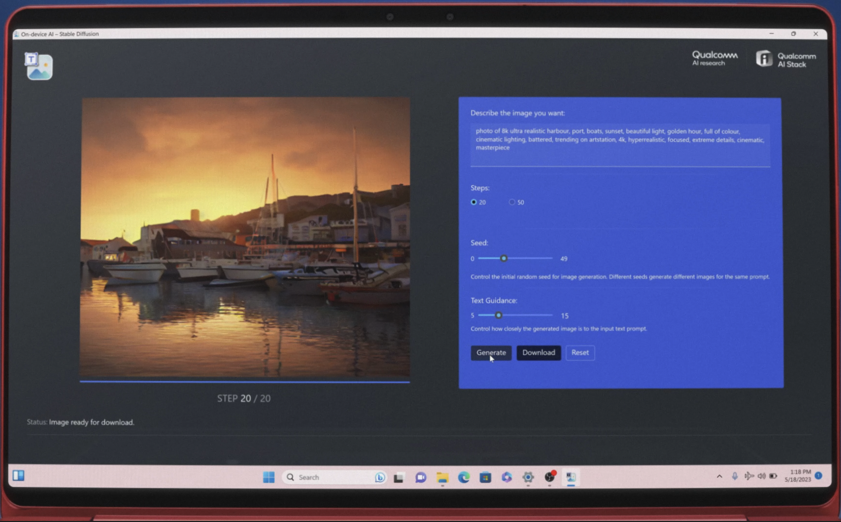The image size is (841, 522).
Task: Open Microsoft Store from the taskbar
Action: coord(485,478)
